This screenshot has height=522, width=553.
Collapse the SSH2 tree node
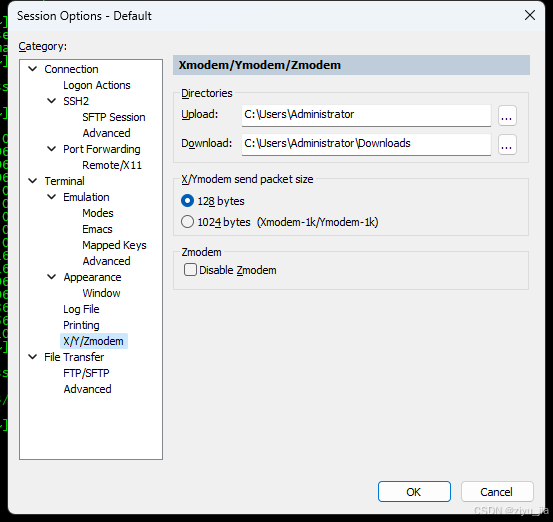[51, 101]
